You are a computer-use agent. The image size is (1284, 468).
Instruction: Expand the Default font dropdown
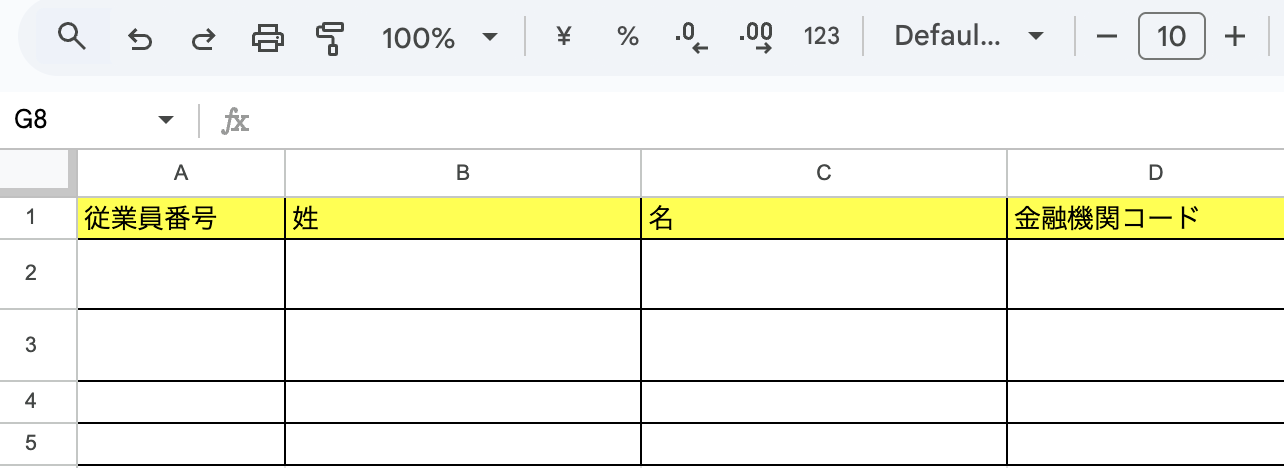pyautogui.click(x=967, y=37)
